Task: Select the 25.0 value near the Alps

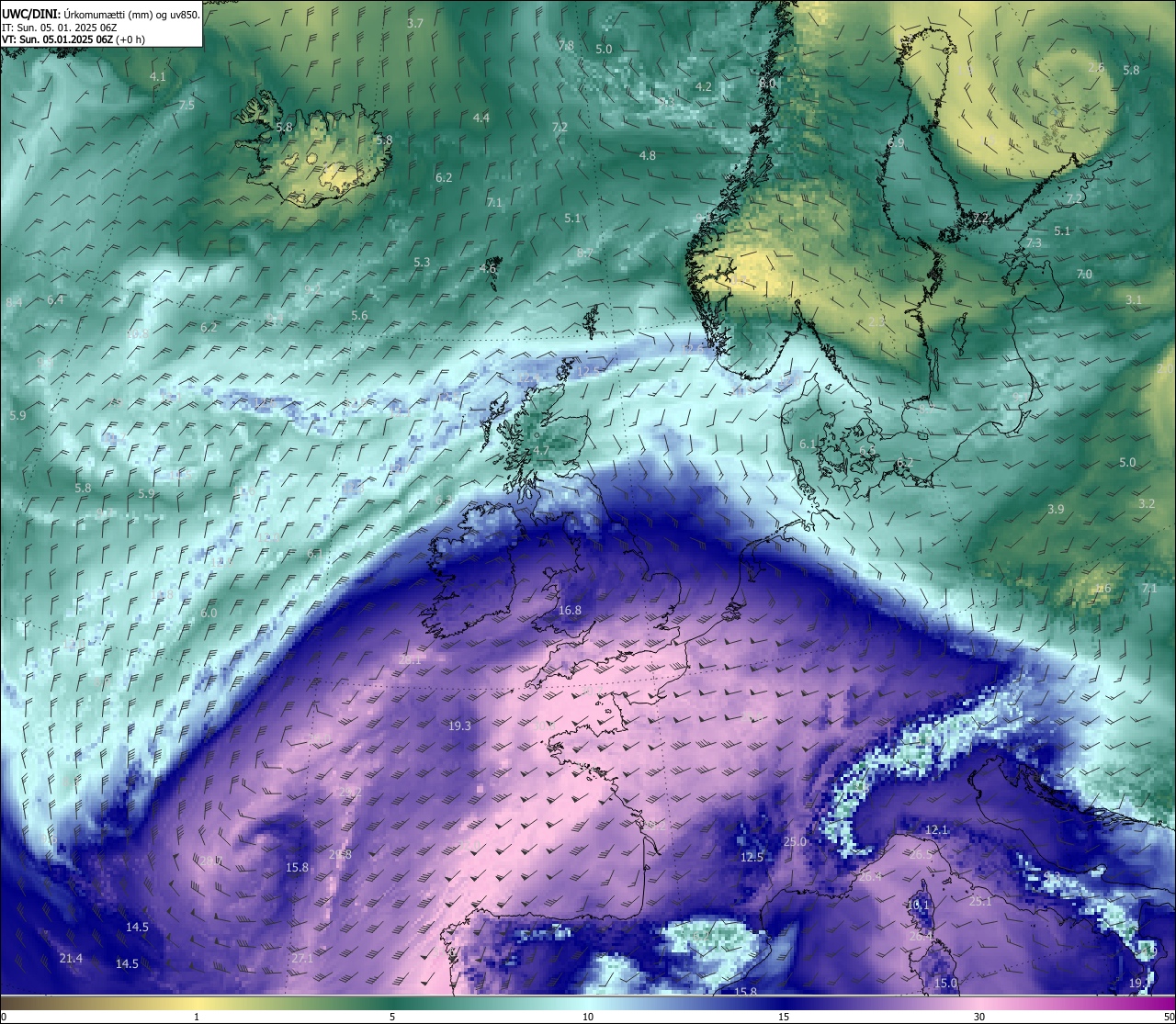Action: tap(795, 842)
